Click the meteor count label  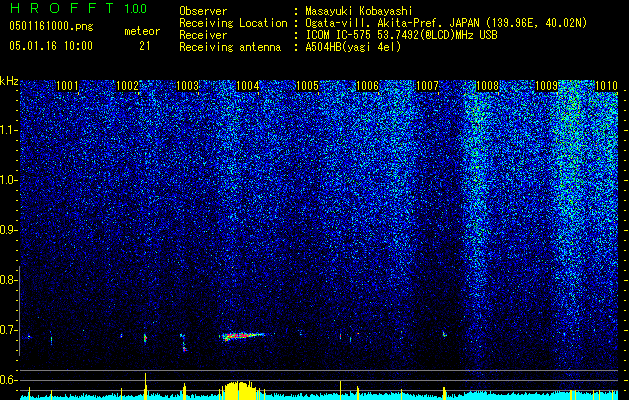tap(142, 31)
